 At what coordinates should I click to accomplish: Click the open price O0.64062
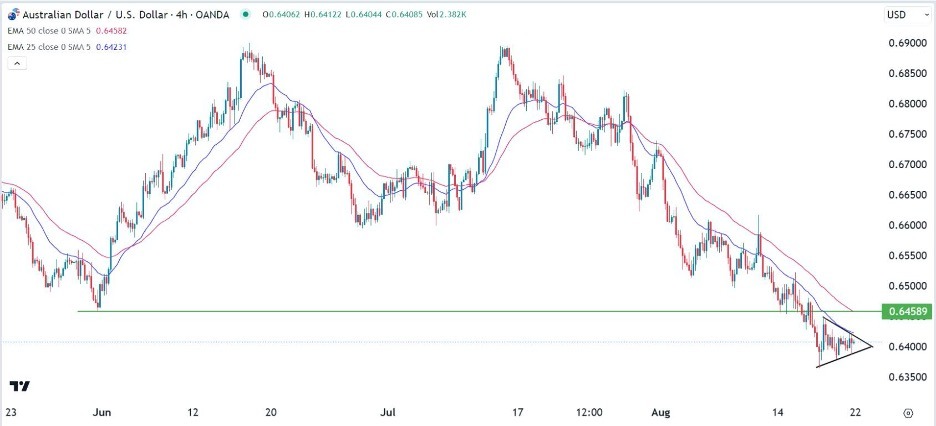(279, 15)
